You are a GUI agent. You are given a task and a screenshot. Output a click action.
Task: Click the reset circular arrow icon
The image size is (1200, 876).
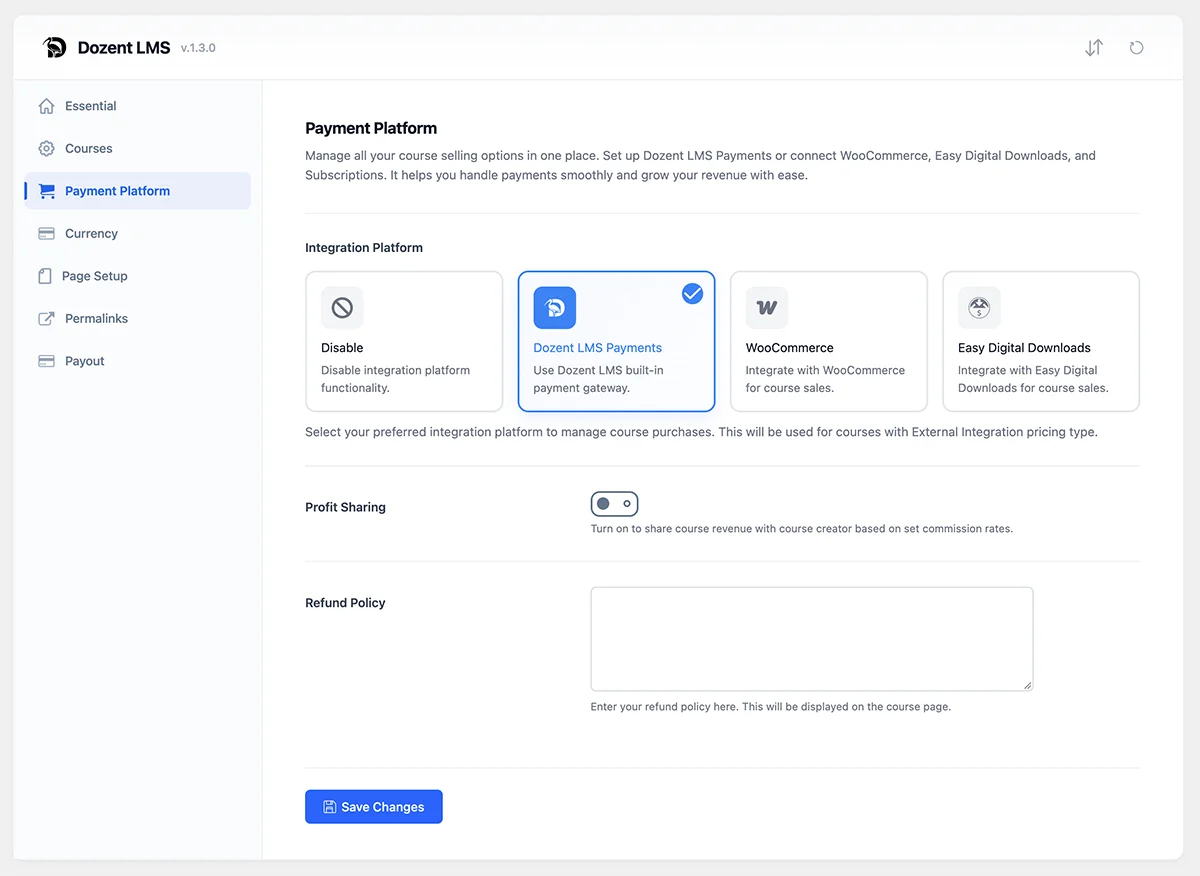point(1136,47)
